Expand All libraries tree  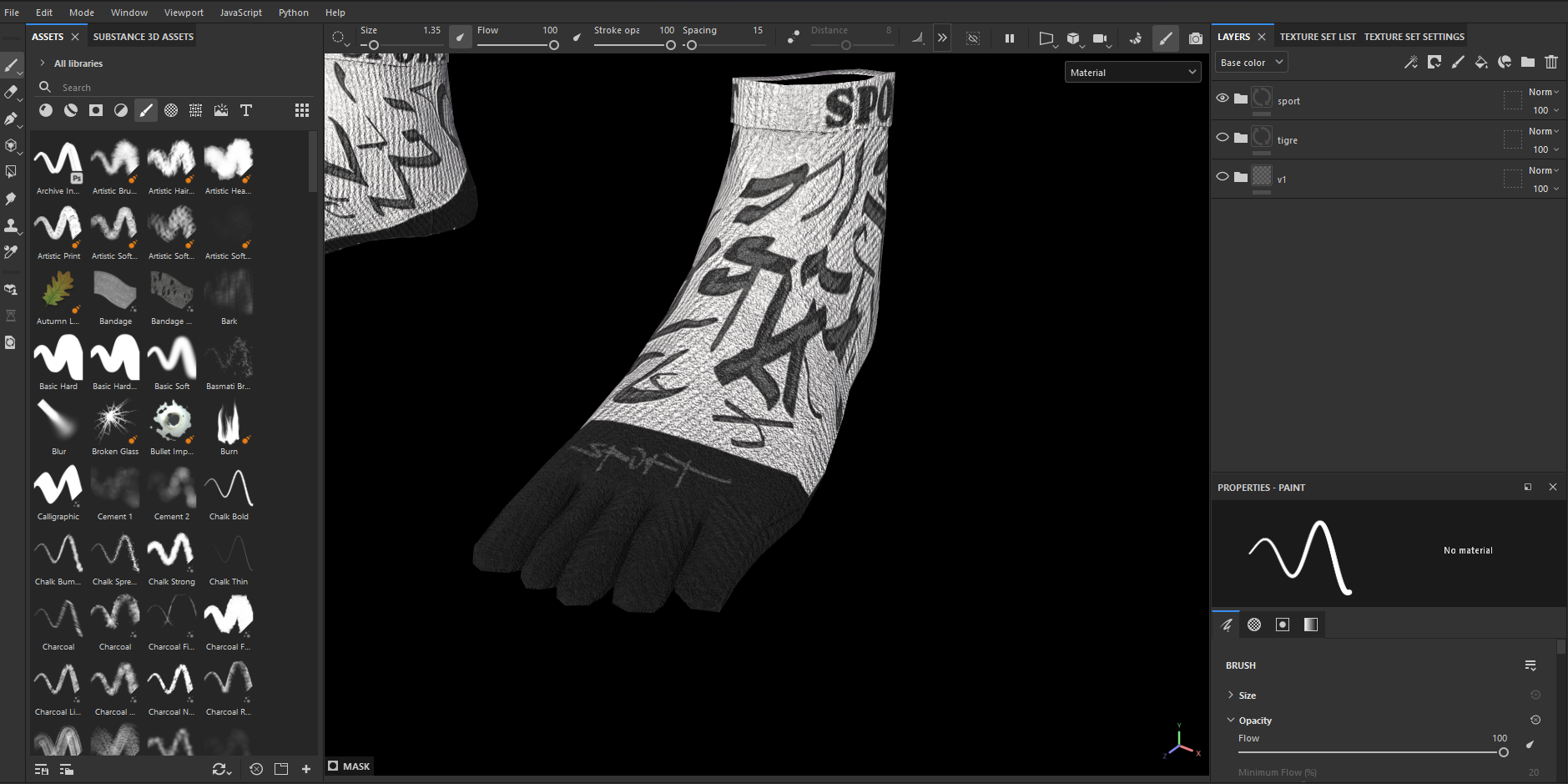pos(43,63)
